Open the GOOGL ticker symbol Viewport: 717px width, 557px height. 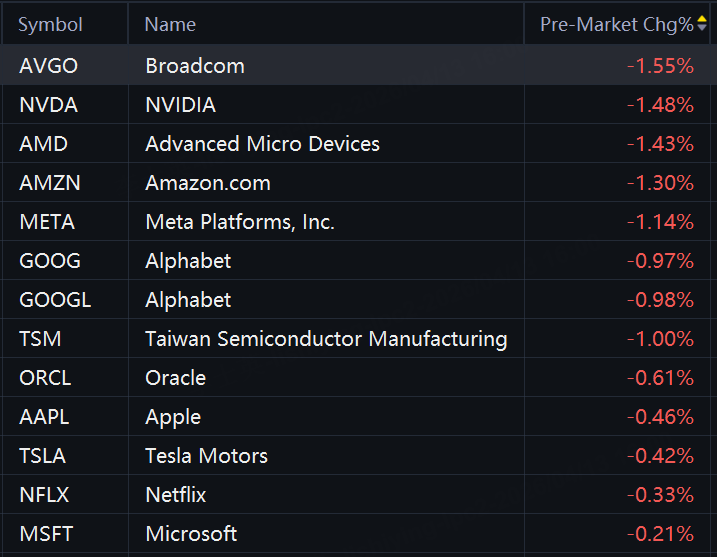click(x=55, y=300)
